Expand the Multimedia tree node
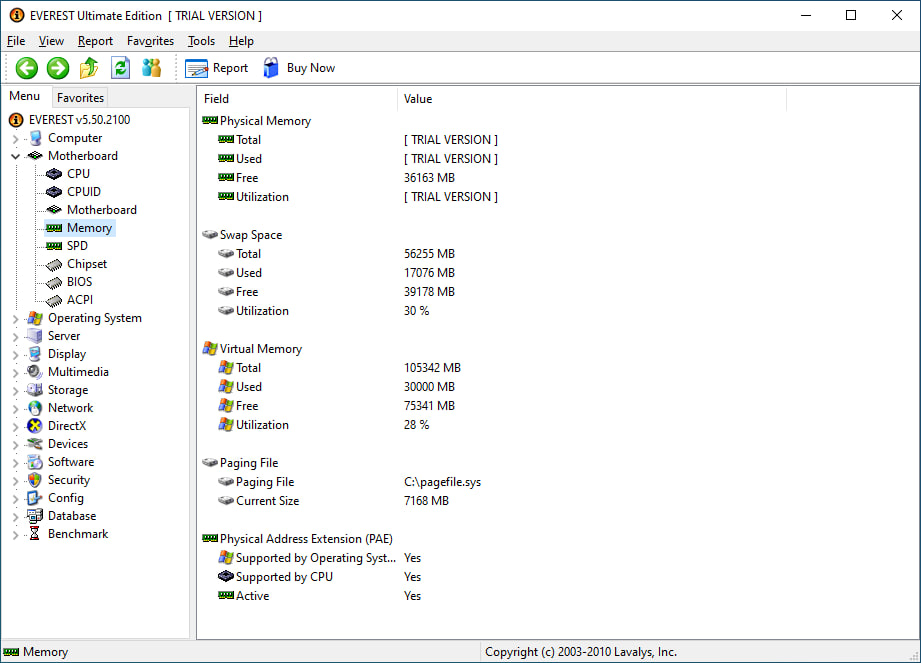The image size is (921, 663). point(16,373)
